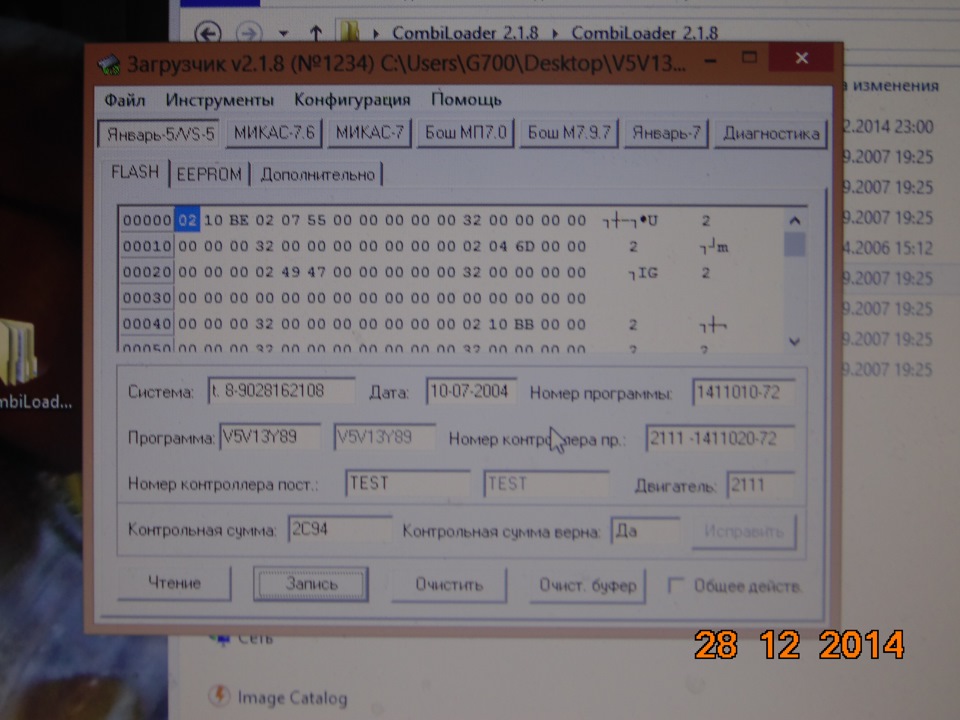Click Explorer back arrow button
The height and width of the screenshot is (720, 960).
(208, 32)
